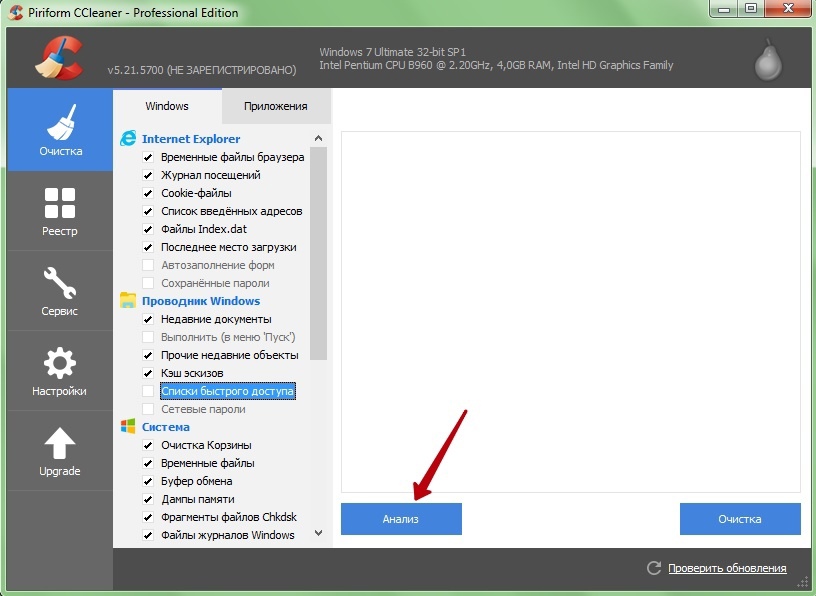Click the Piriform pear logo icon

click(767, 59)
